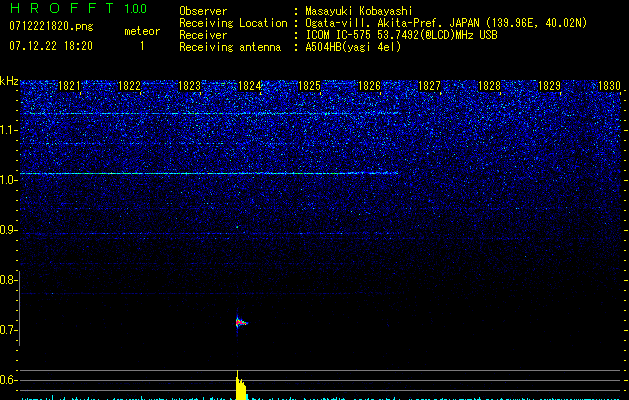
Task: Click the 0.7 frequency axis label
Action: (9, 330)
